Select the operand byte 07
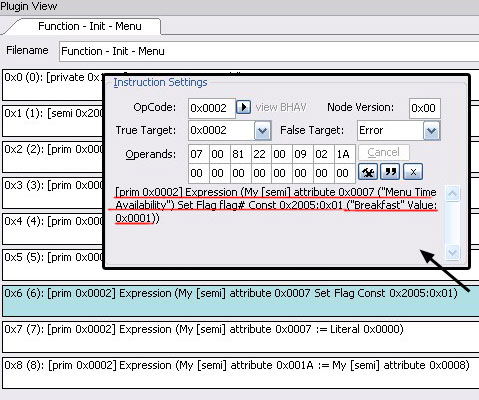 click(x=199, y=154)
